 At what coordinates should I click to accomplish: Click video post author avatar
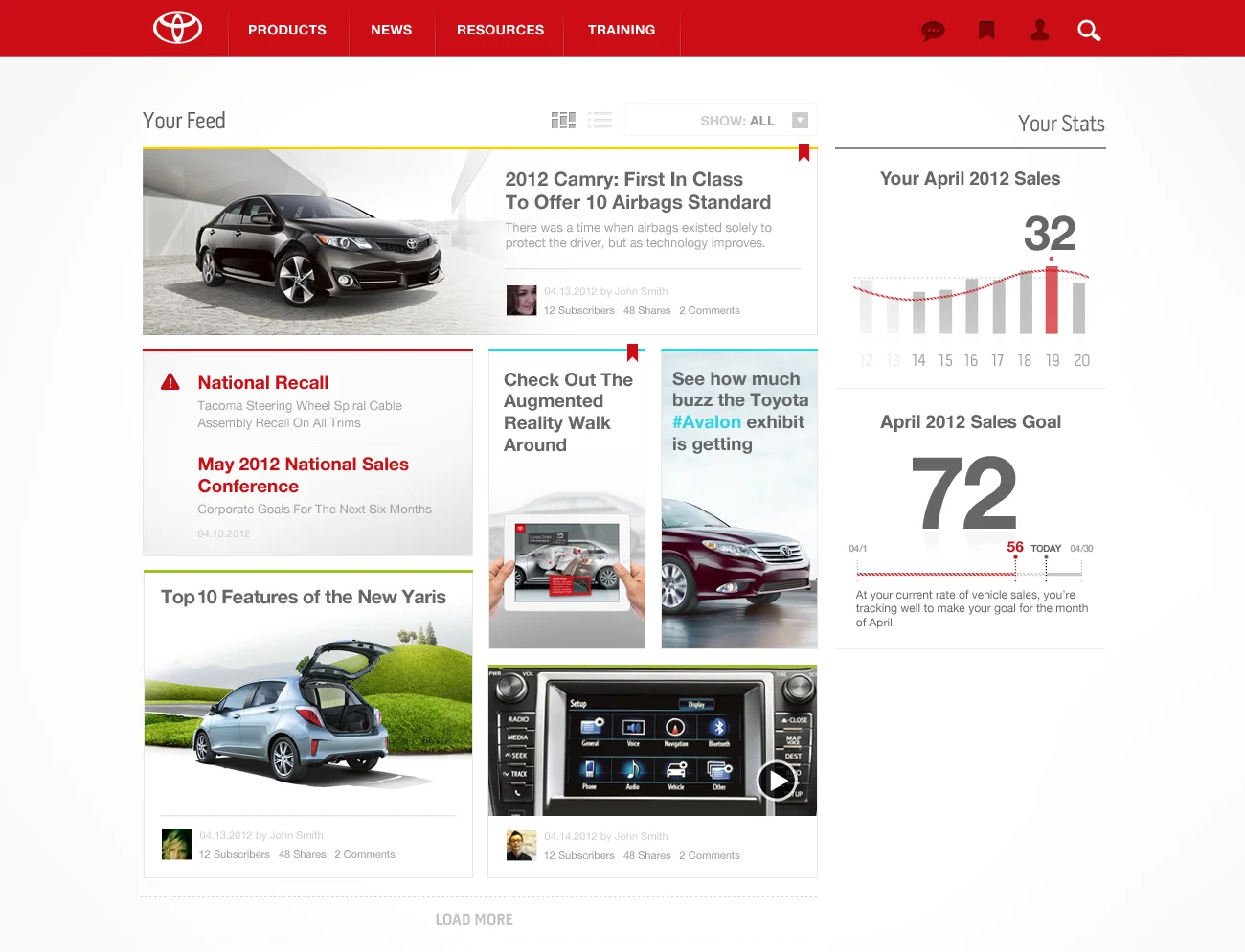521,846
